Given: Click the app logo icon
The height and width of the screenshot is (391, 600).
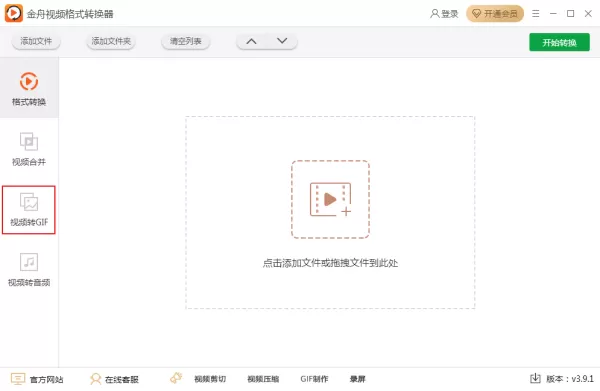Looking at the screenshot, I should (x=14, y=13).
